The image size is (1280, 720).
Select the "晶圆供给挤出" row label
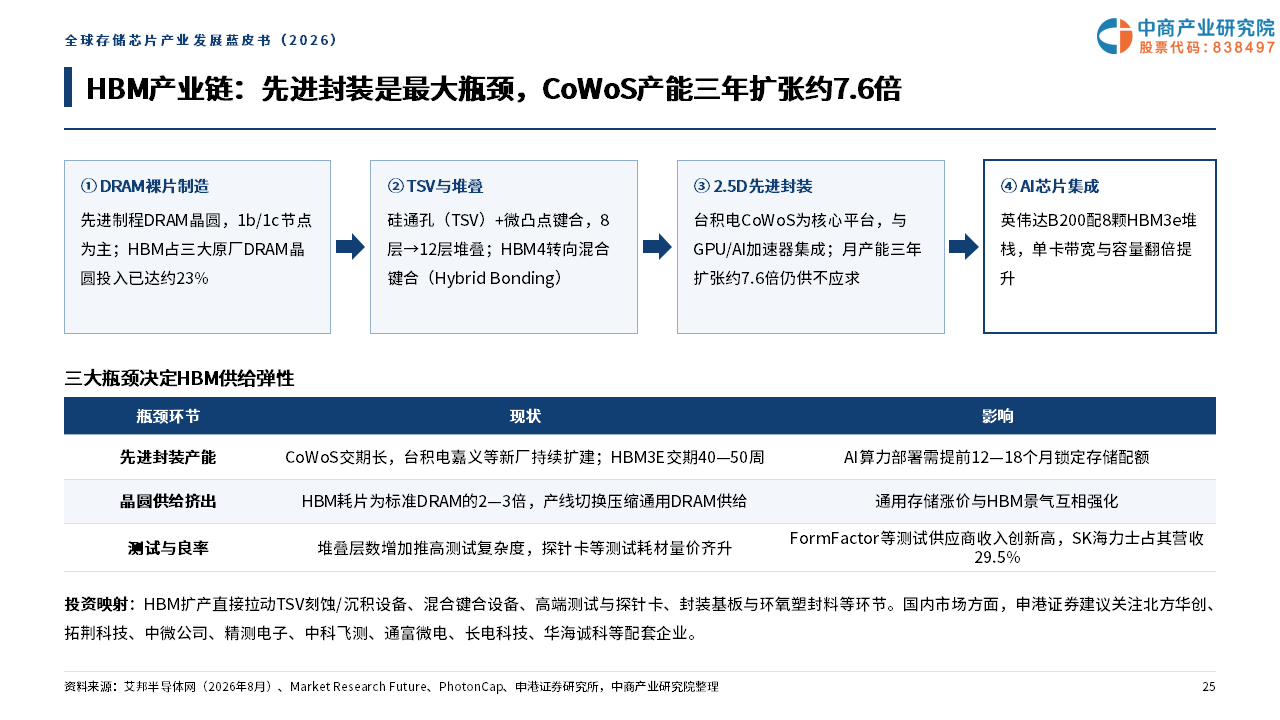pyautogui.click(x=168, y=501)
